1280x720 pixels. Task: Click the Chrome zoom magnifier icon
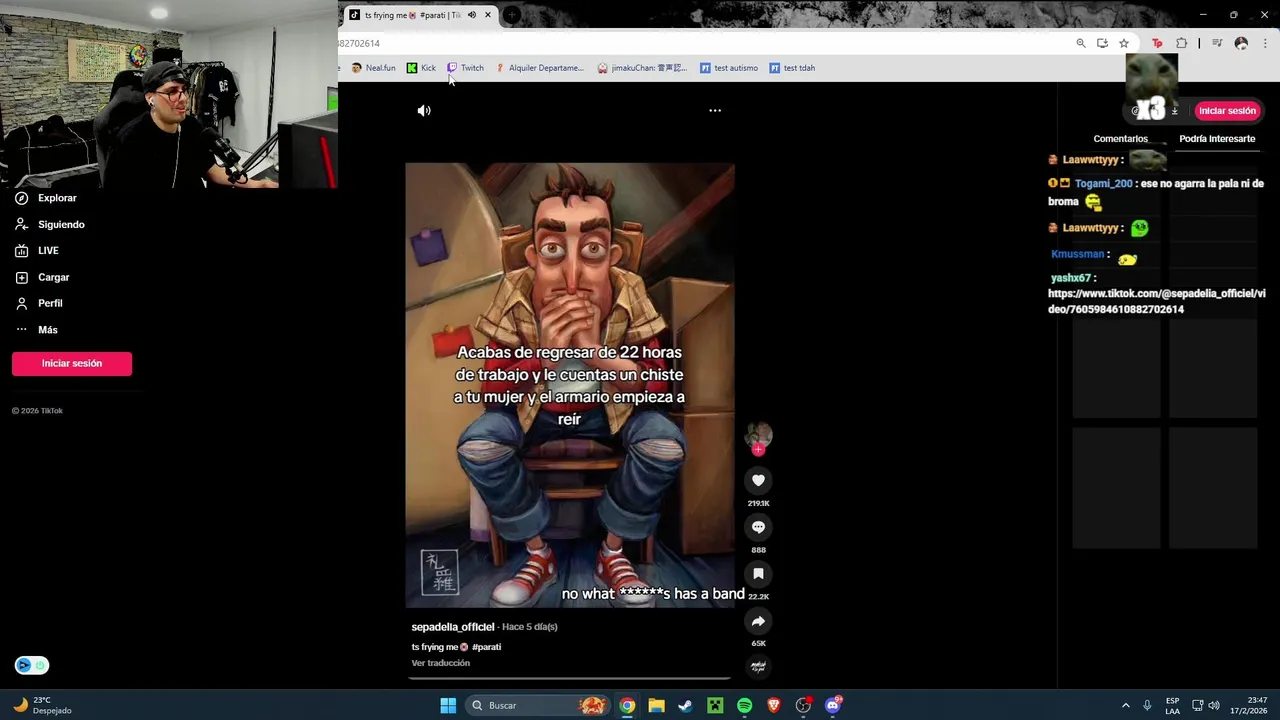pos(1081,43)
